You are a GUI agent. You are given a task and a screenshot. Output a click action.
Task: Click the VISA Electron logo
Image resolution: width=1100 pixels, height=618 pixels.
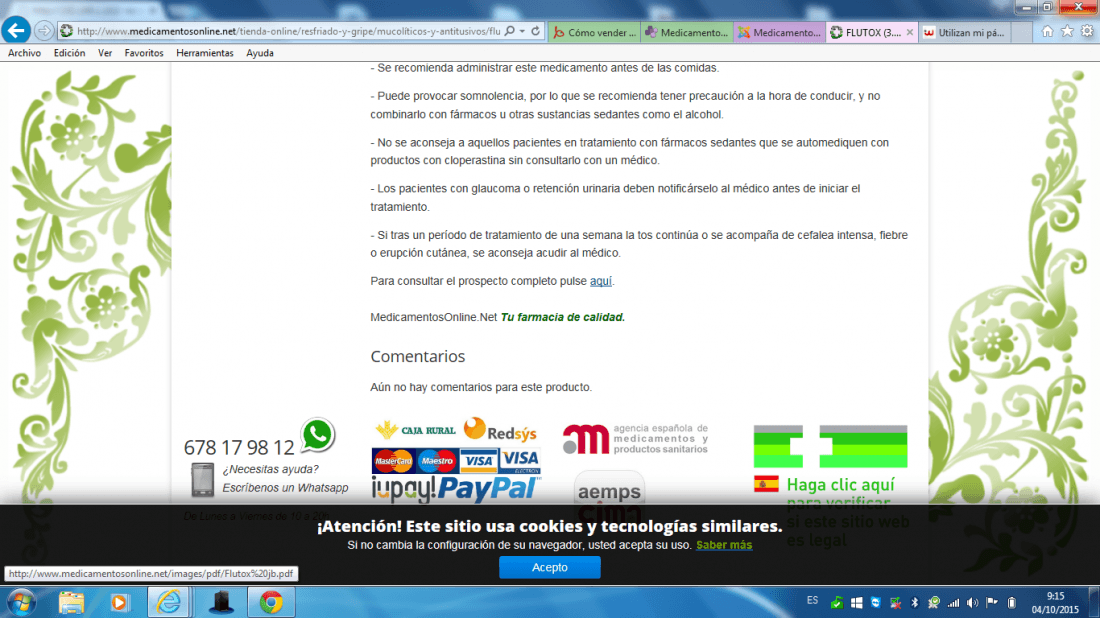pos(521,461)
